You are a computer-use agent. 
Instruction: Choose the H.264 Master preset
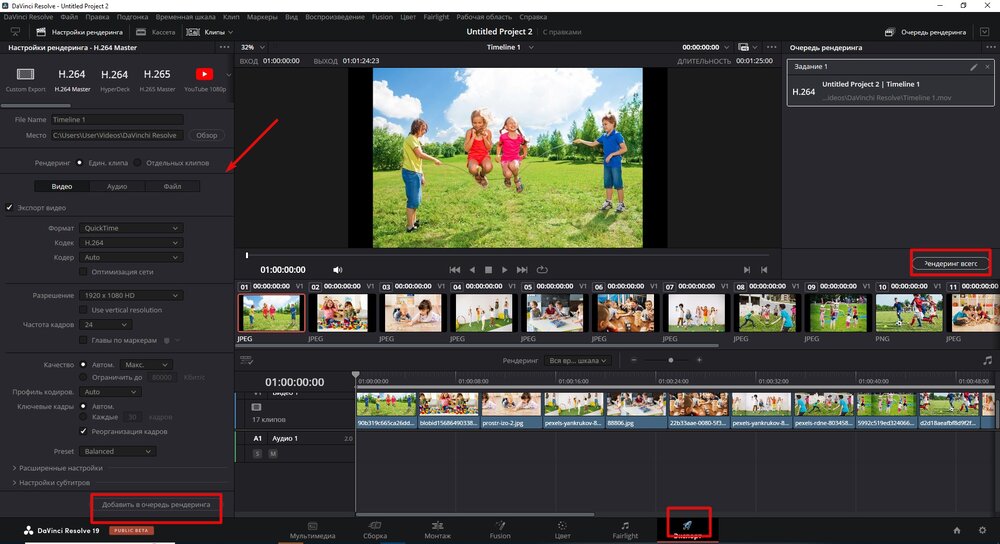[71, 79]
